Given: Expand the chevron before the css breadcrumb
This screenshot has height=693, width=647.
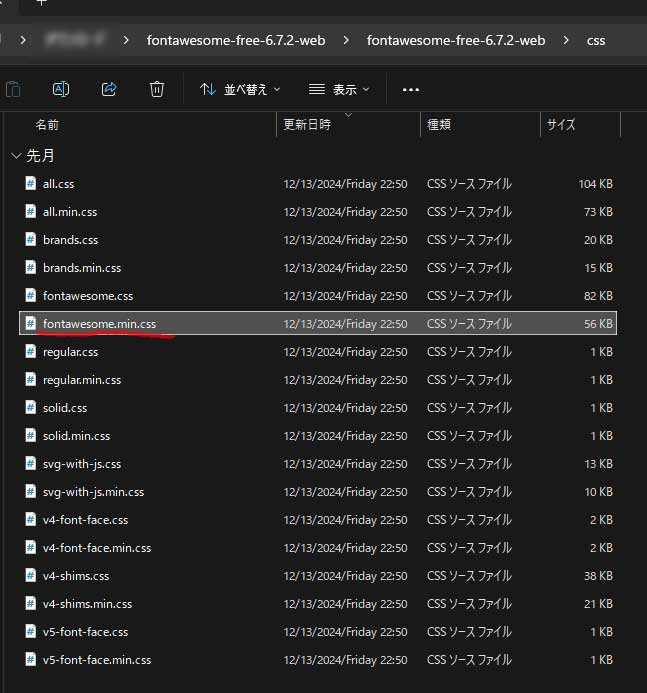Looking at the screenshot, I should pos(566,41).
